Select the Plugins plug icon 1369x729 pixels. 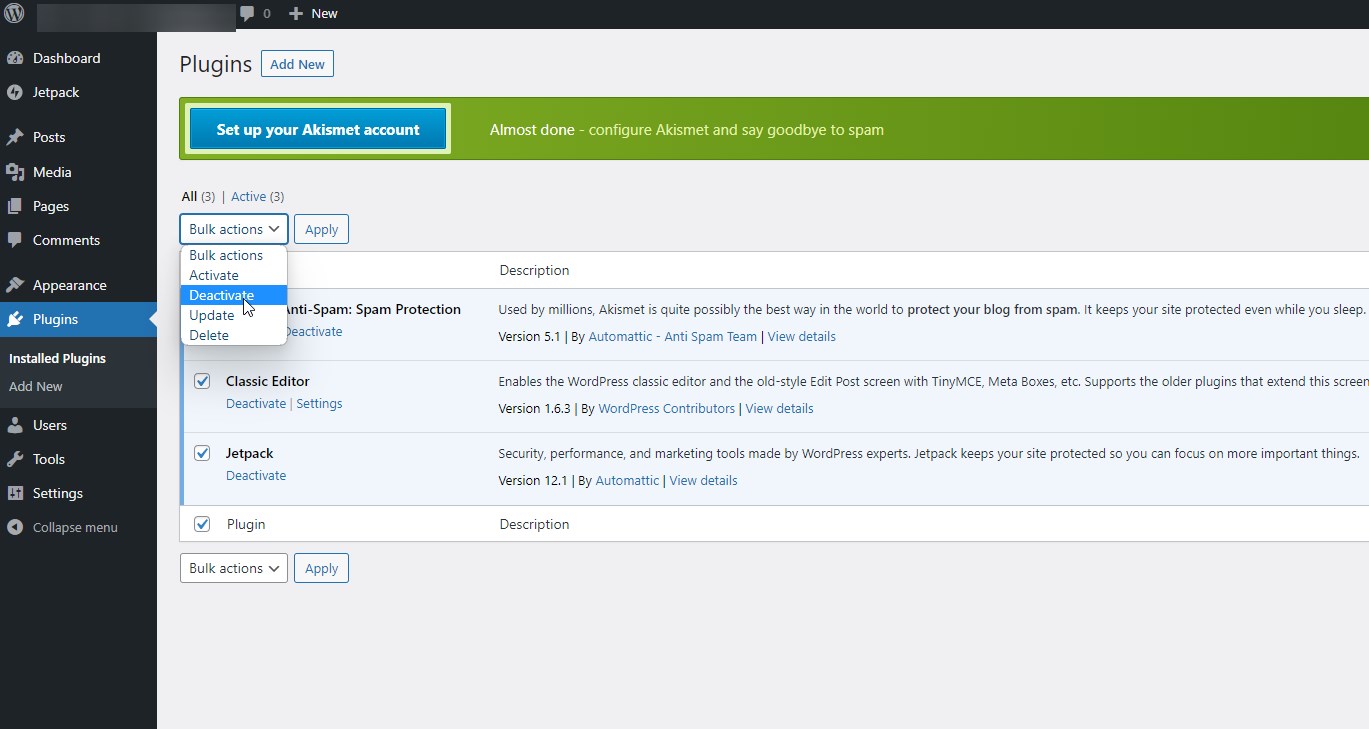click(17, 319)
